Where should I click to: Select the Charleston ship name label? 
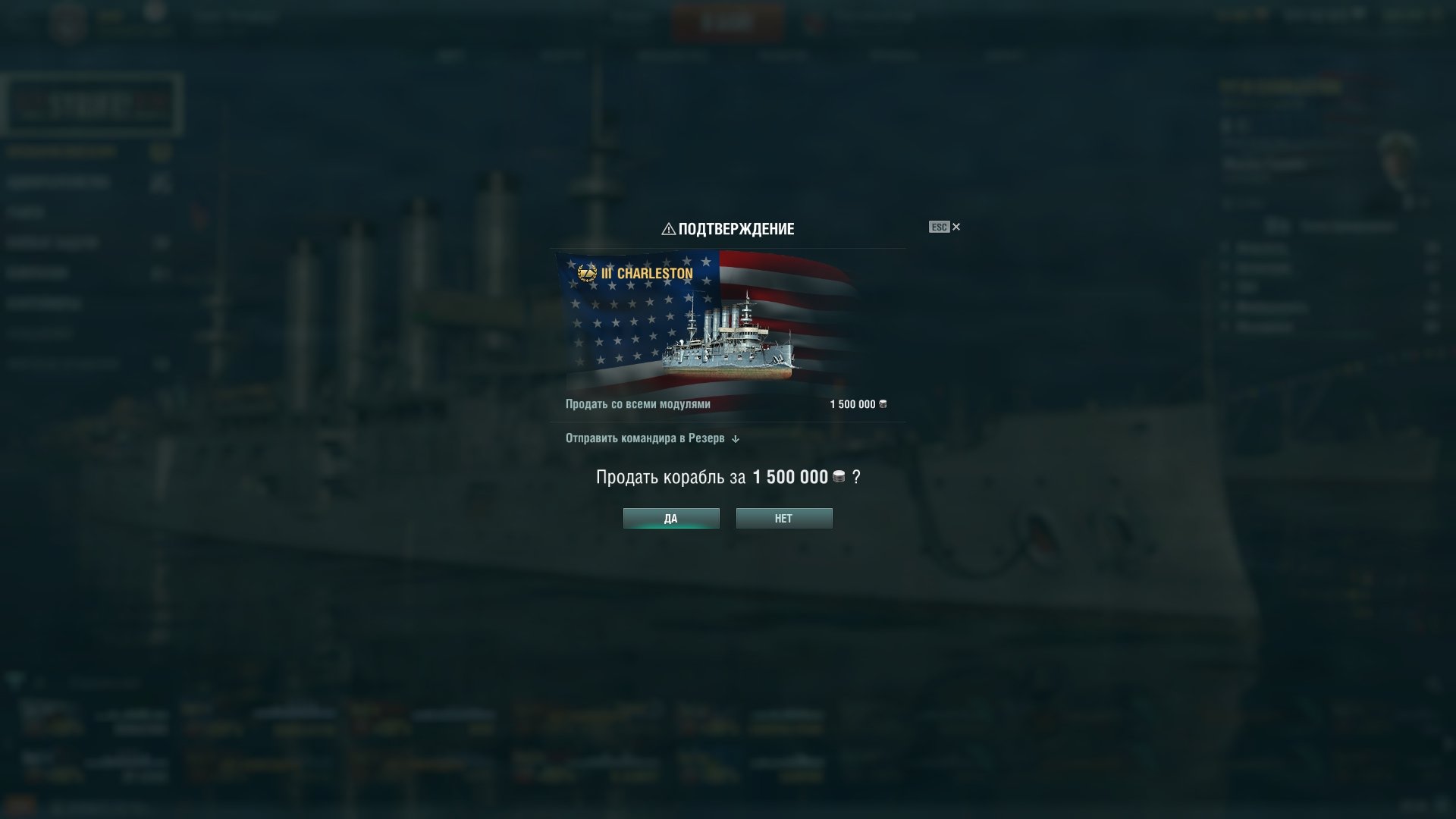pyautogui.click(x=654, y=273)
